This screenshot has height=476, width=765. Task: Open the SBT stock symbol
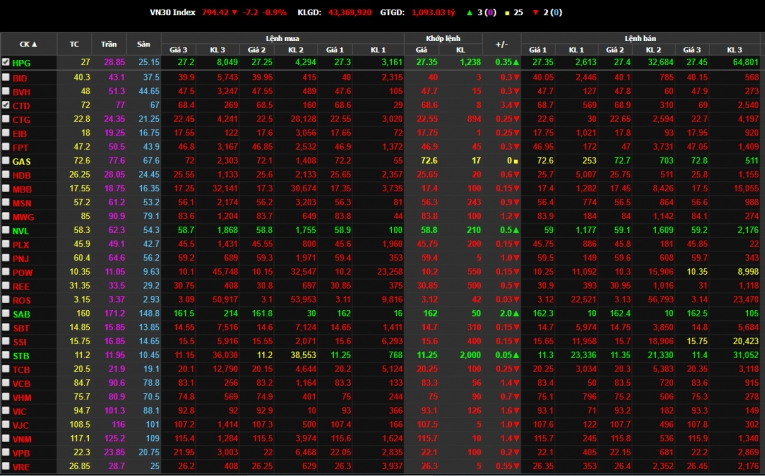click(21, 328)
